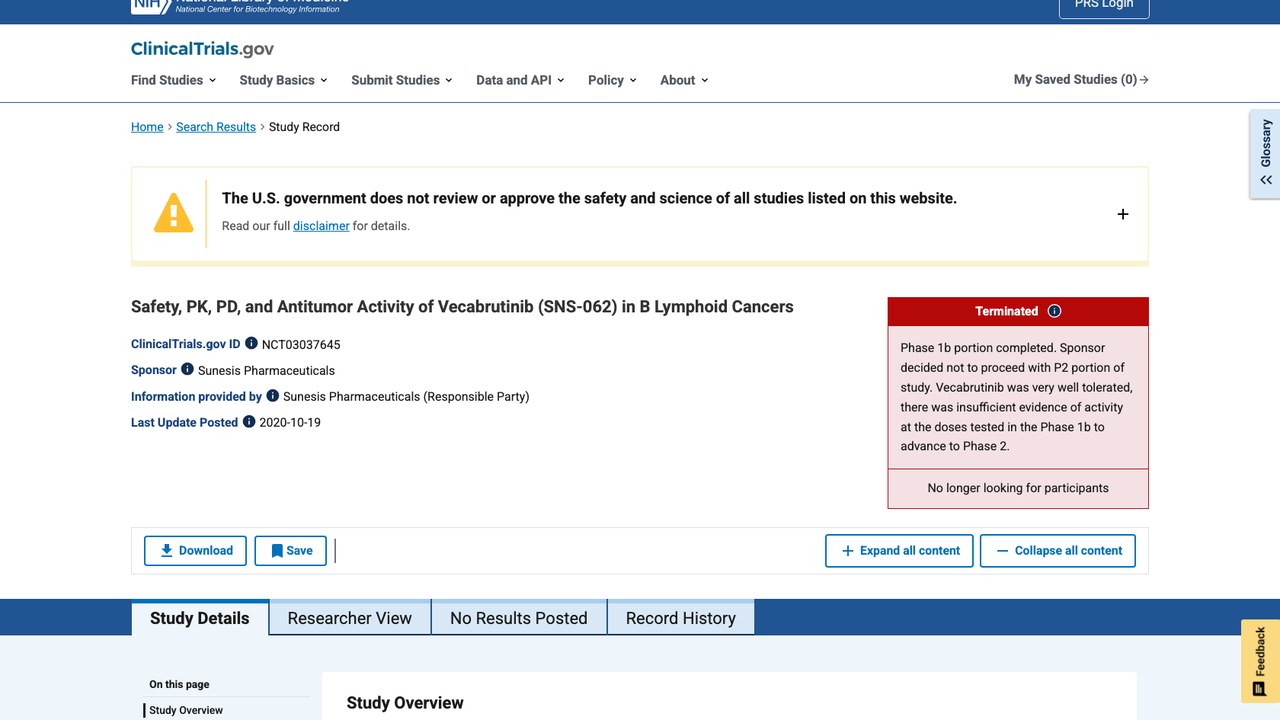Go to ClinicalTrials.gov home via logo
This screenshot has height=720, width=1280.
pyautogui.click(x=202, y=49)
